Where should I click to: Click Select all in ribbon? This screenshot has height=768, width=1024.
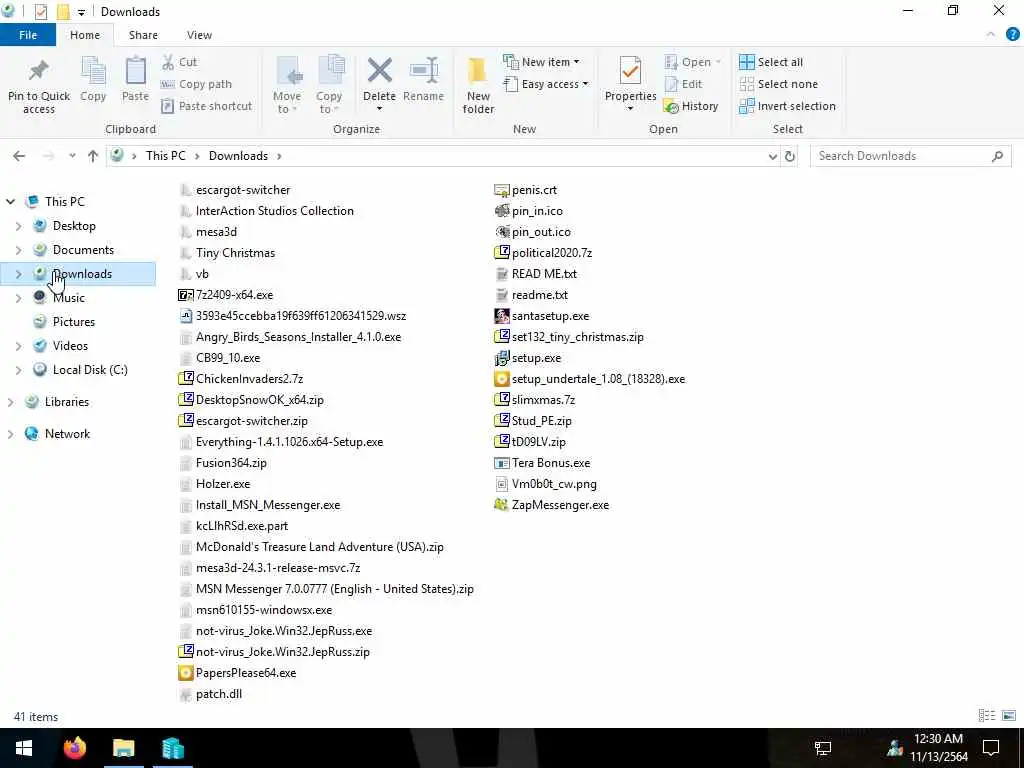tap(771, 62)
